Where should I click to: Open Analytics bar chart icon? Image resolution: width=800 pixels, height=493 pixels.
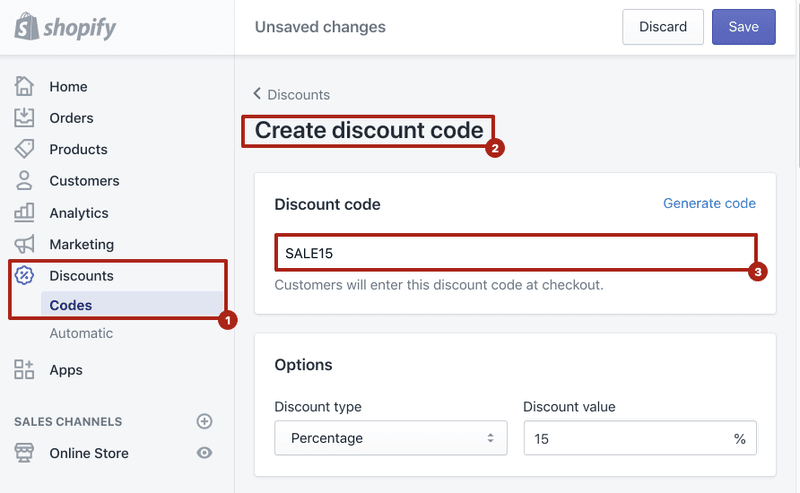click(x=24, y=212)
